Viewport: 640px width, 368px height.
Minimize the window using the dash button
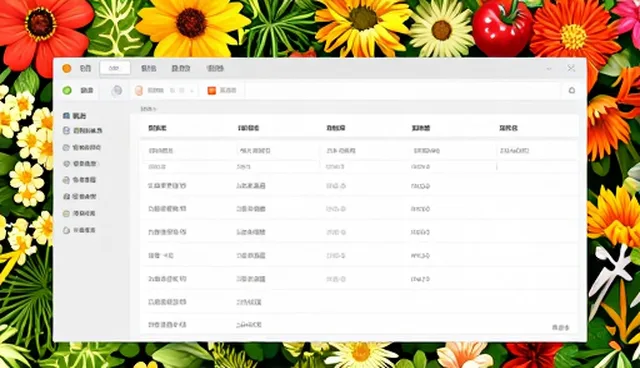549,69
